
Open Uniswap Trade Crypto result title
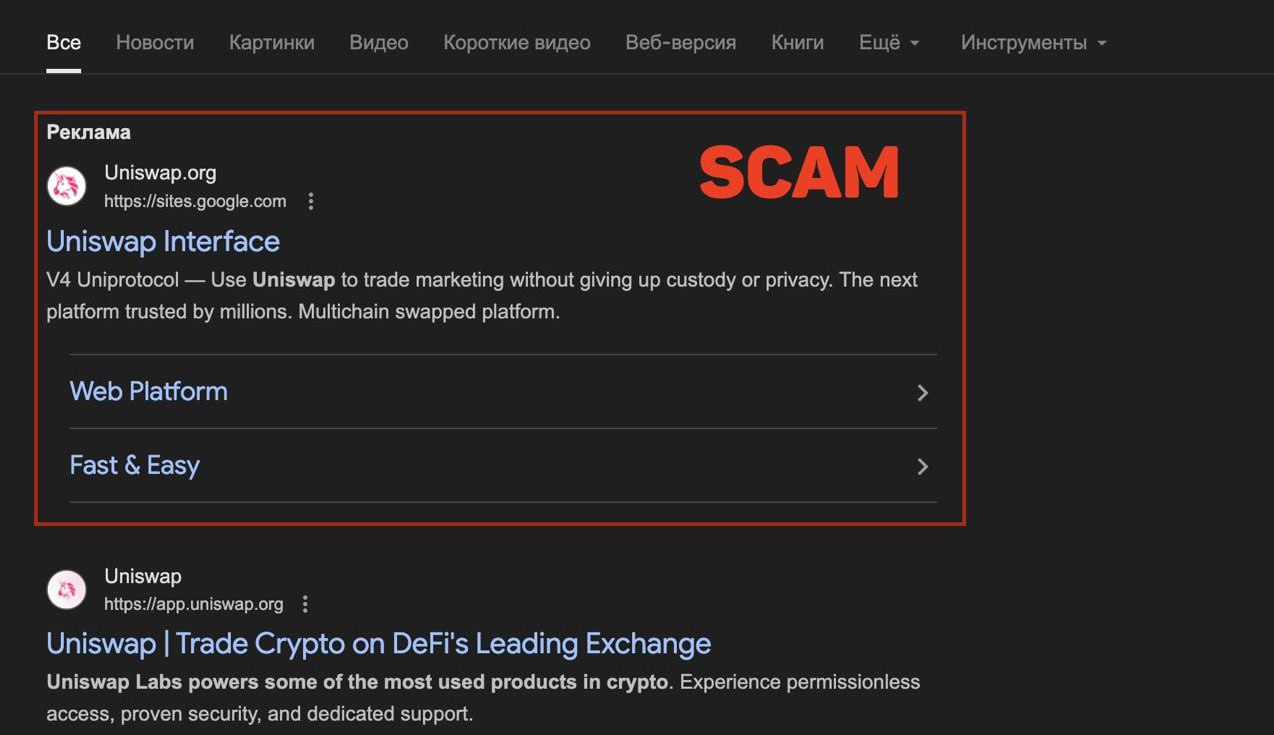pos(378,643)
